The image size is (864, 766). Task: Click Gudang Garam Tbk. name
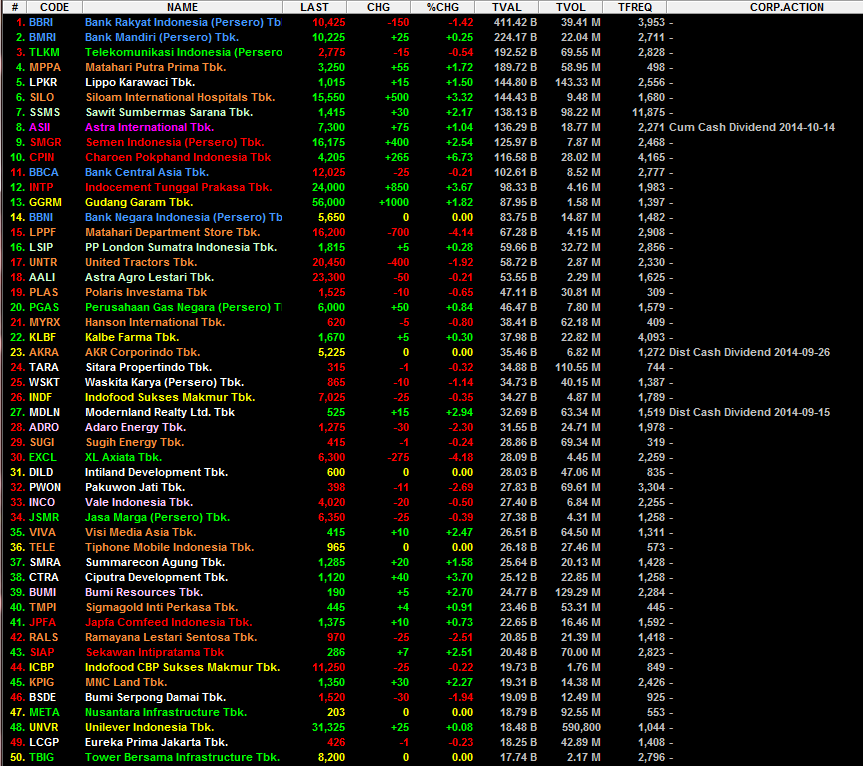tap(139, 202)
